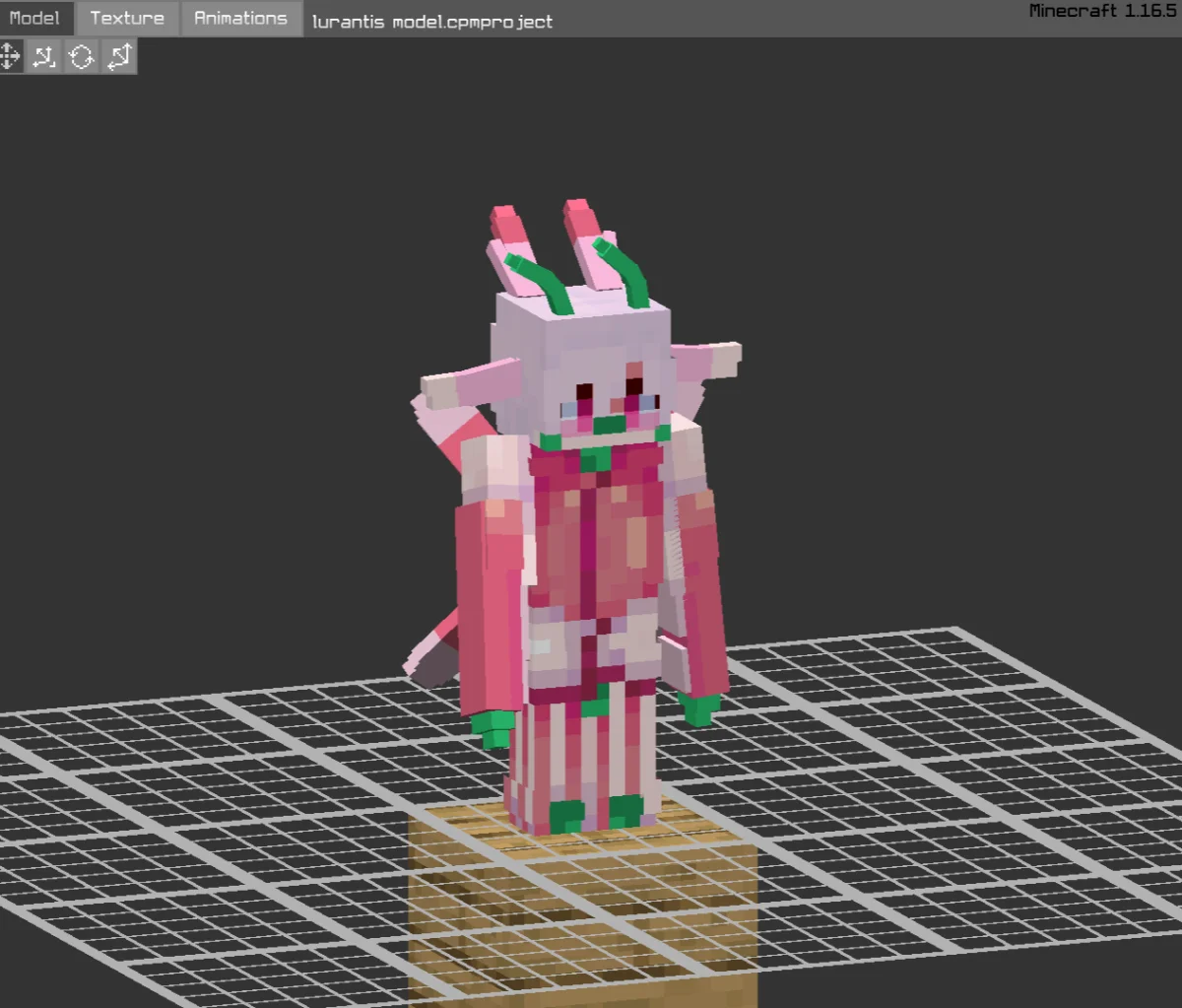Select the scale gizmo tool
Screen dimensions: 1182x1008
(119, 56)
